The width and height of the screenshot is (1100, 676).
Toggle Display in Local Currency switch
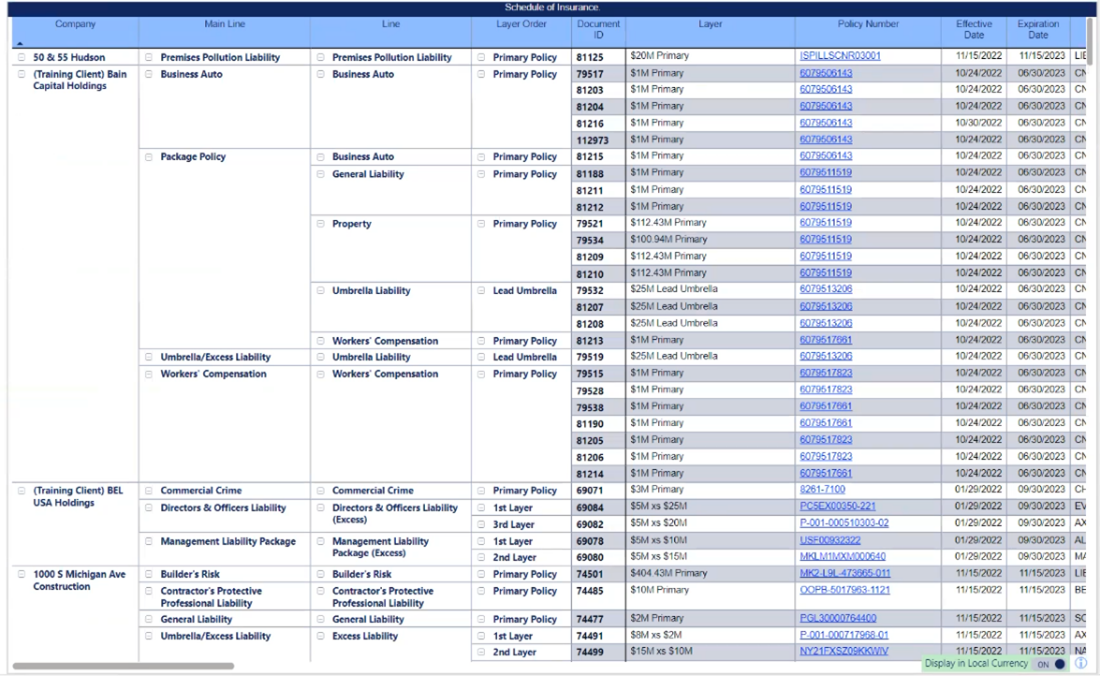1052,663
